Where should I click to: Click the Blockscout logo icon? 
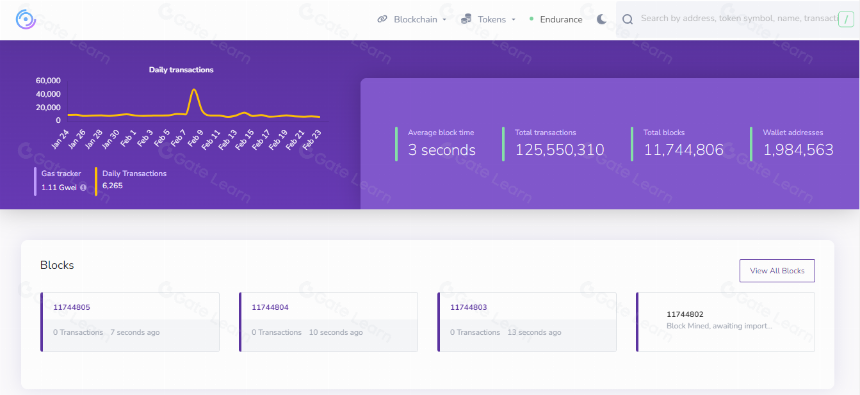coord(26,19)
